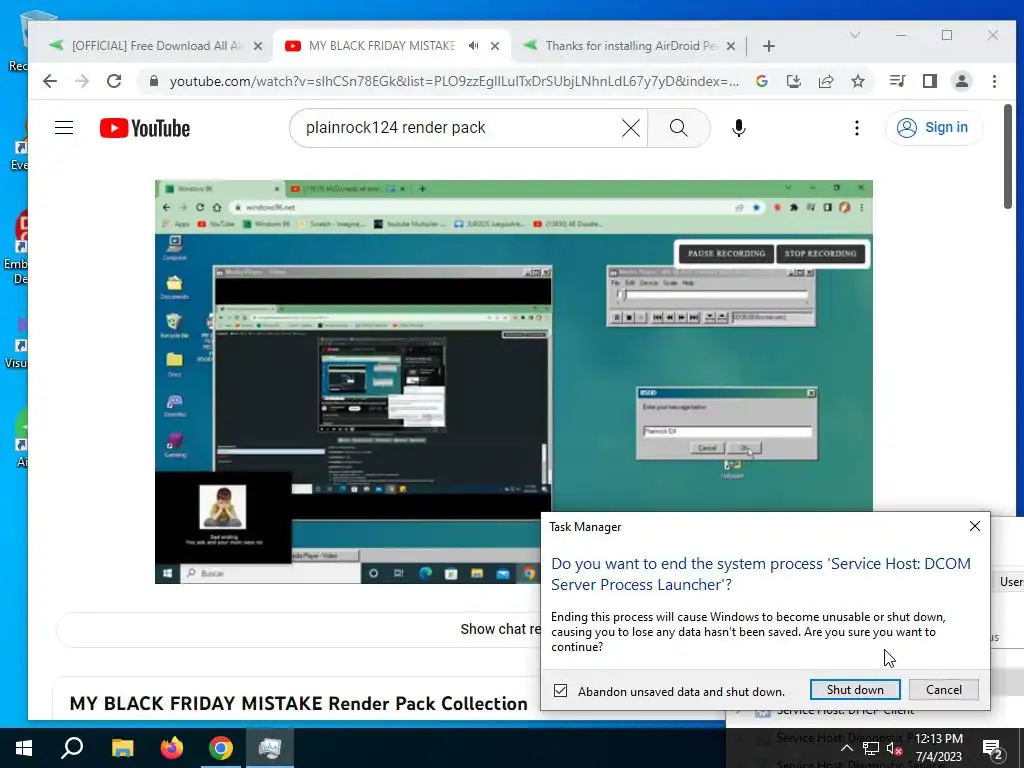
Task: Close the Task Manager confirmation dialog
Action: [974, 526]
